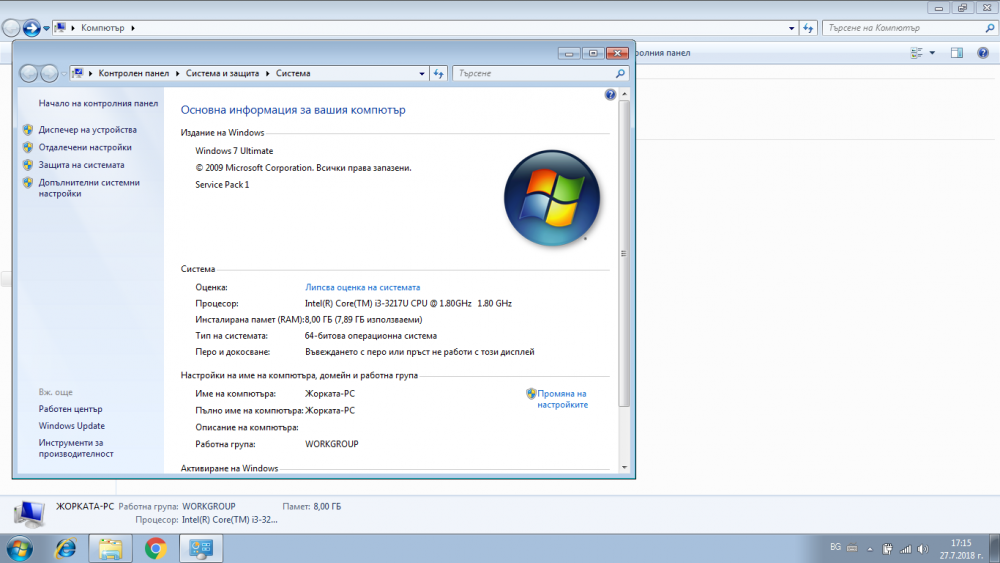Viewport: 1000px width, 563px height.
Task: Click scrollbar up arrow in System window
Action: click(x=624, y=94)
